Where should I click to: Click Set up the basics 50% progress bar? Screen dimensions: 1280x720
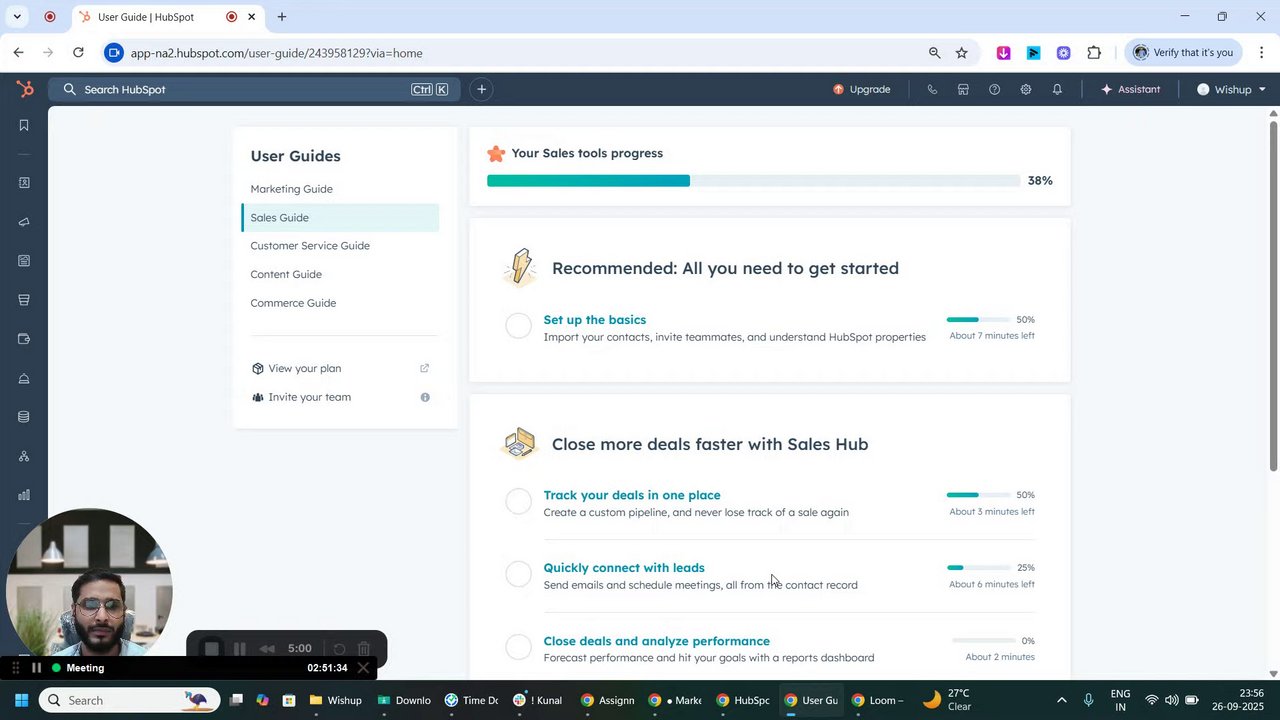click(978, 320)
